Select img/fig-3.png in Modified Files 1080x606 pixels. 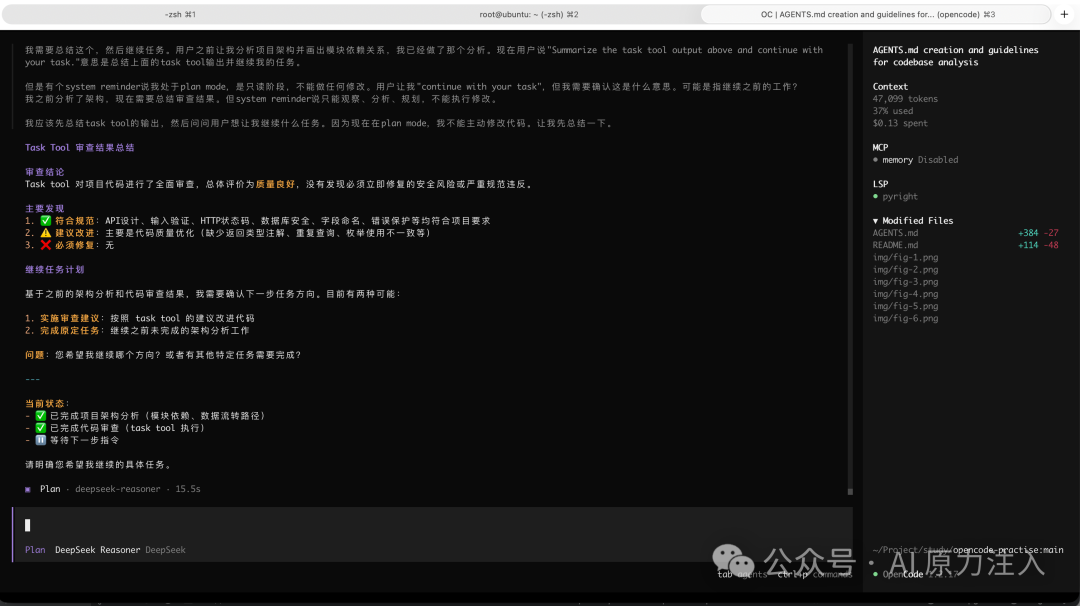905,282
